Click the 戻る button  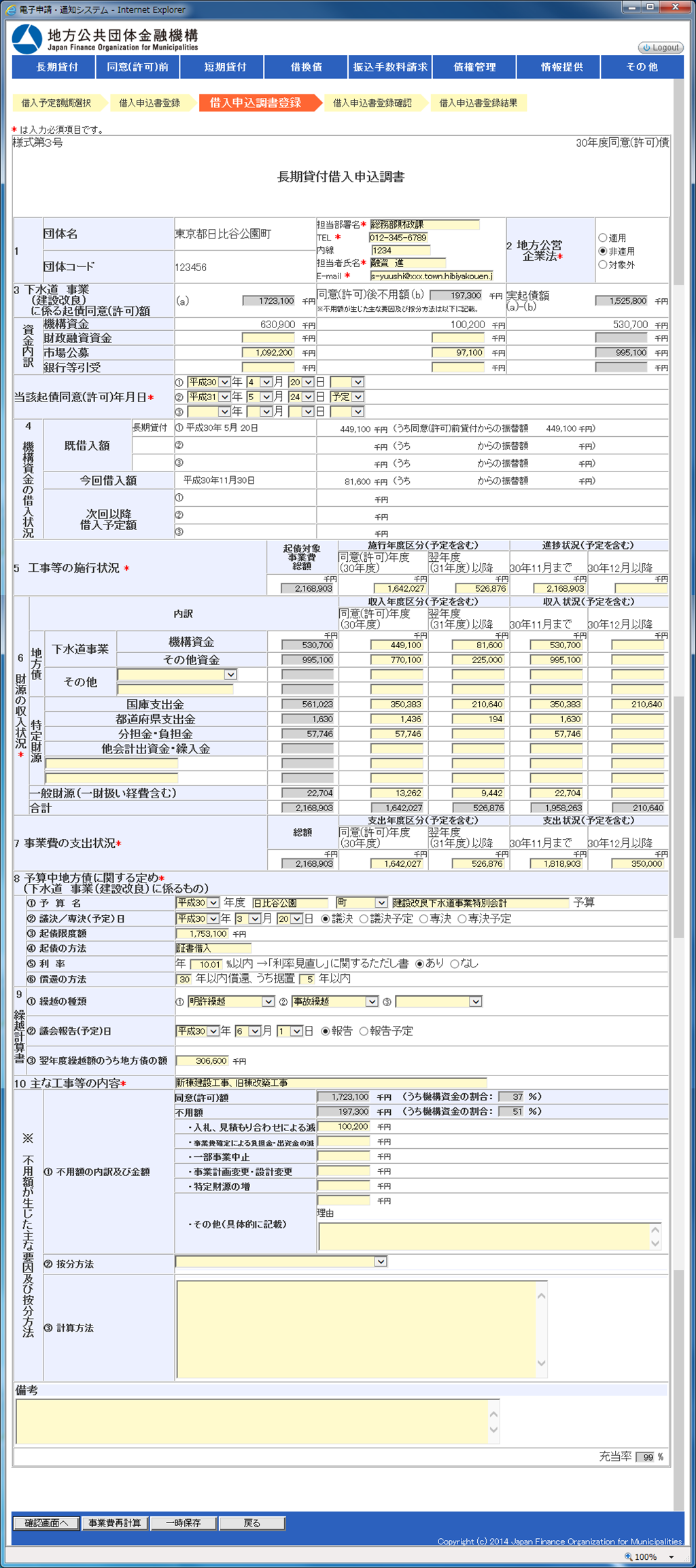[251, 1523]
